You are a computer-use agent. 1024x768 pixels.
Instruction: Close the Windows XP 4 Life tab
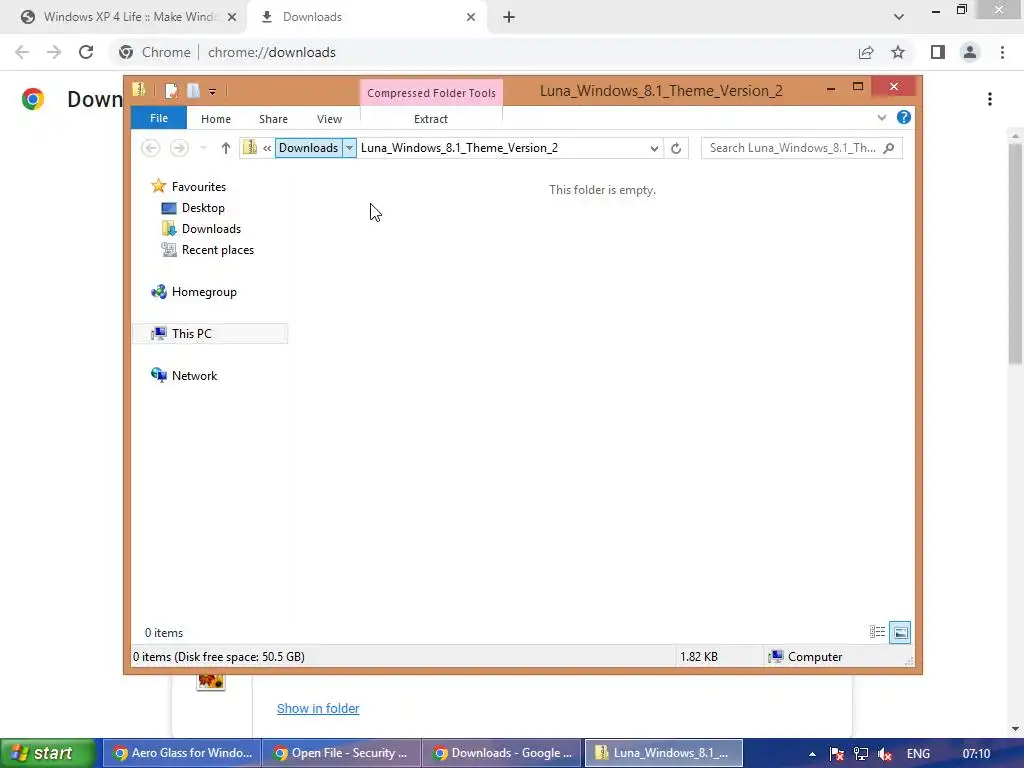[232, 17]
